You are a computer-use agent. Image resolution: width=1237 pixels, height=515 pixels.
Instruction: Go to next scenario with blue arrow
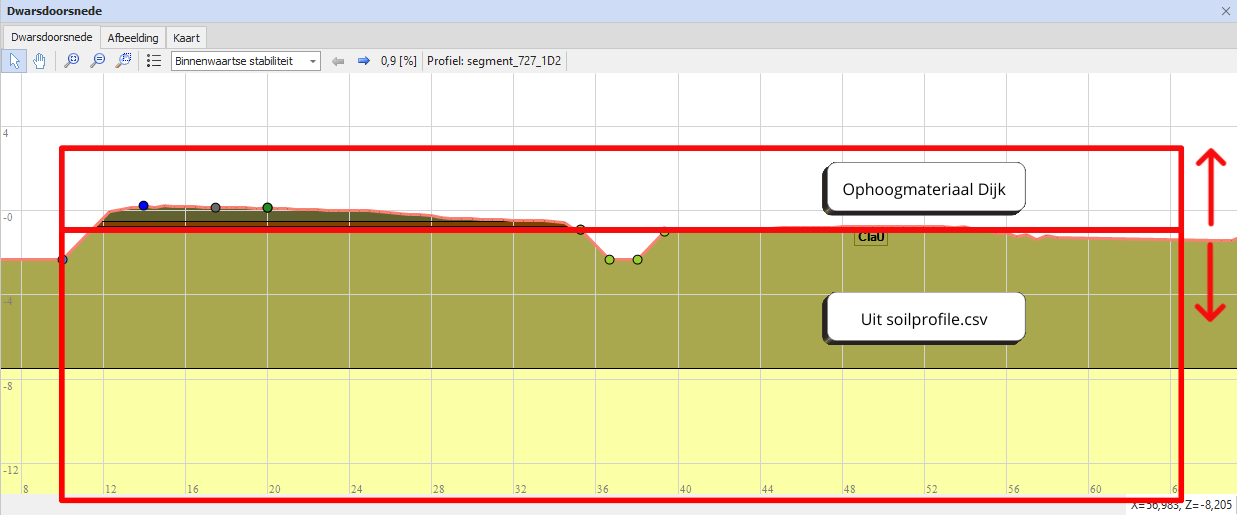click(x=363, y=61)
